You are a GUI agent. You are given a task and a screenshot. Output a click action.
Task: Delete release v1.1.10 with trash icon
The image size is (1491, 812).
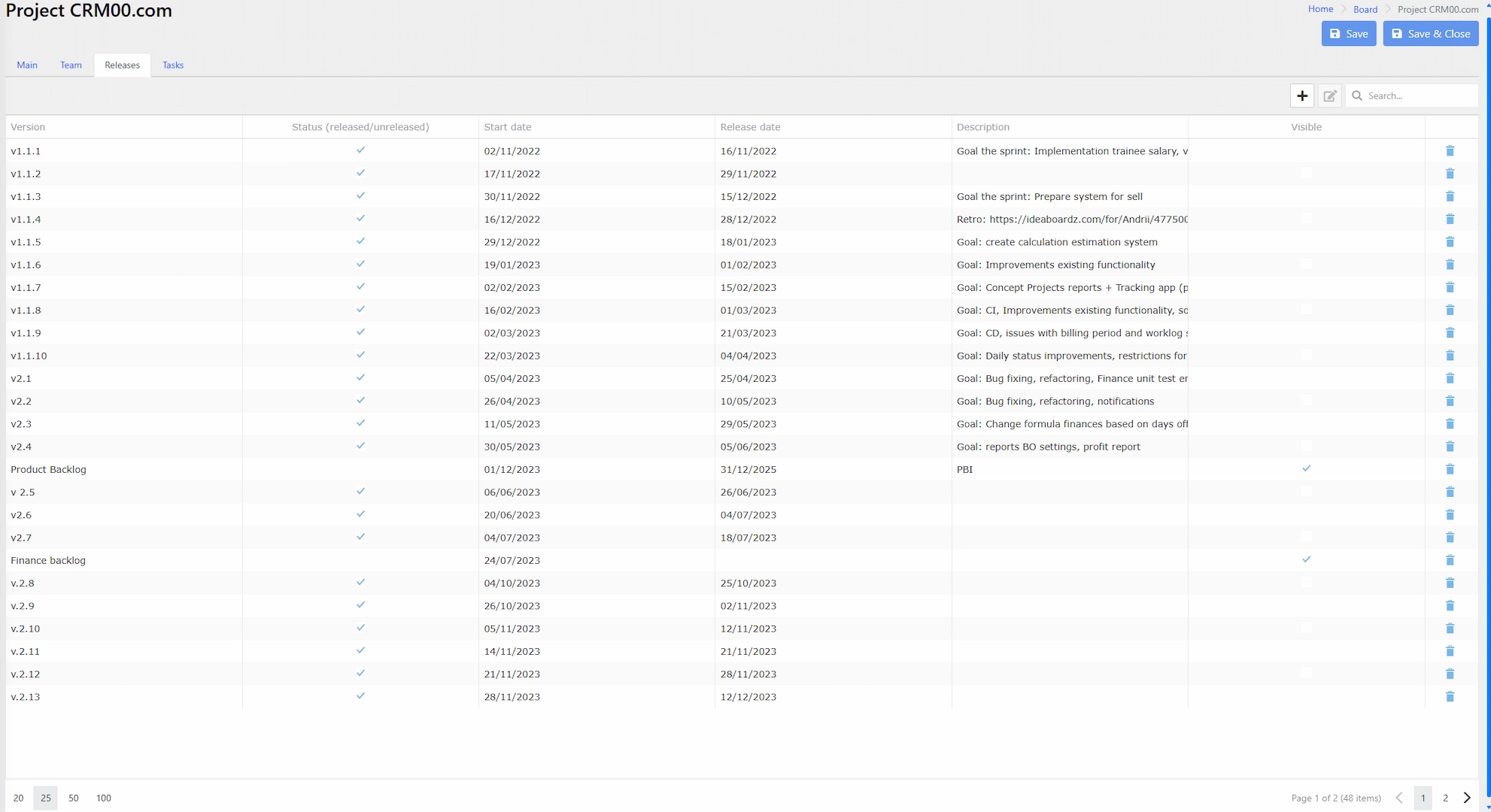click(1450, 356)
